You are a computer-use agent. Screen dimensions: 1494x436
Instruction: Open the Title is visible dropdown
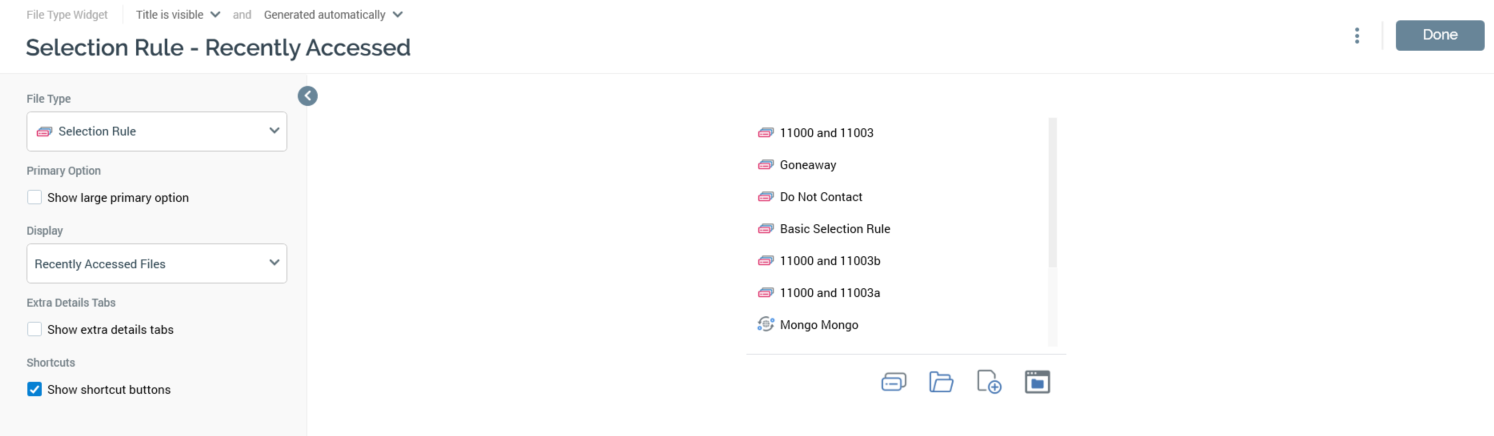click(178, 15)
